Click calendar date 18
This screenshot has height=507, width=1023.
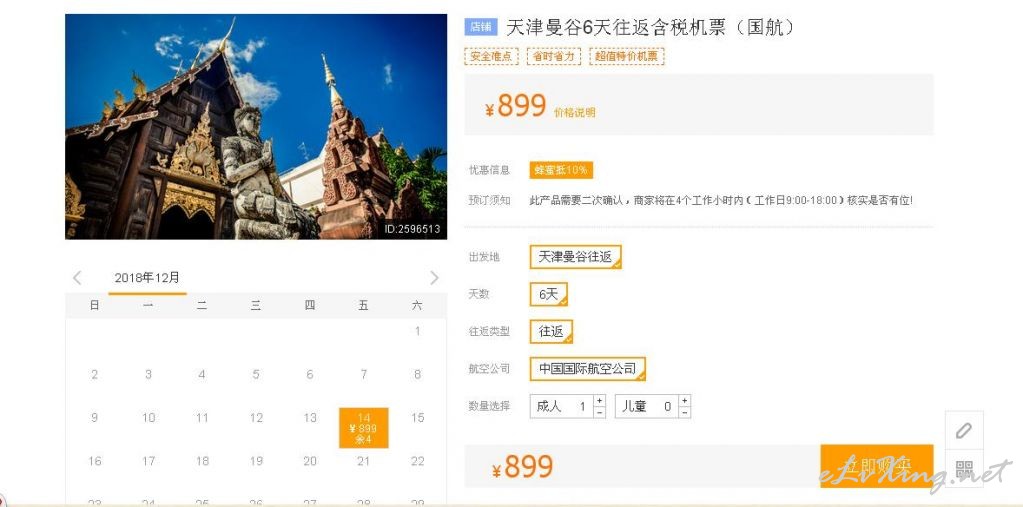click(x=202, y=461)
